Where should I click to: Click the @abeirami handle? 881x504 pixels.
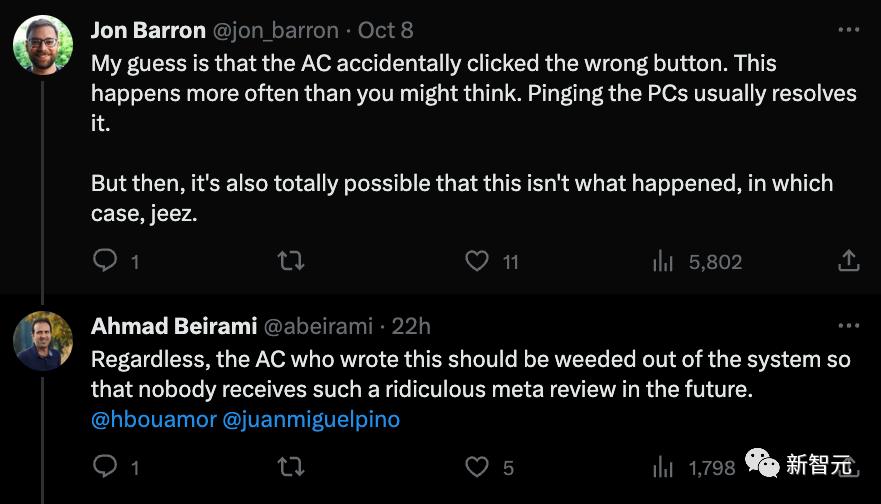317,326
